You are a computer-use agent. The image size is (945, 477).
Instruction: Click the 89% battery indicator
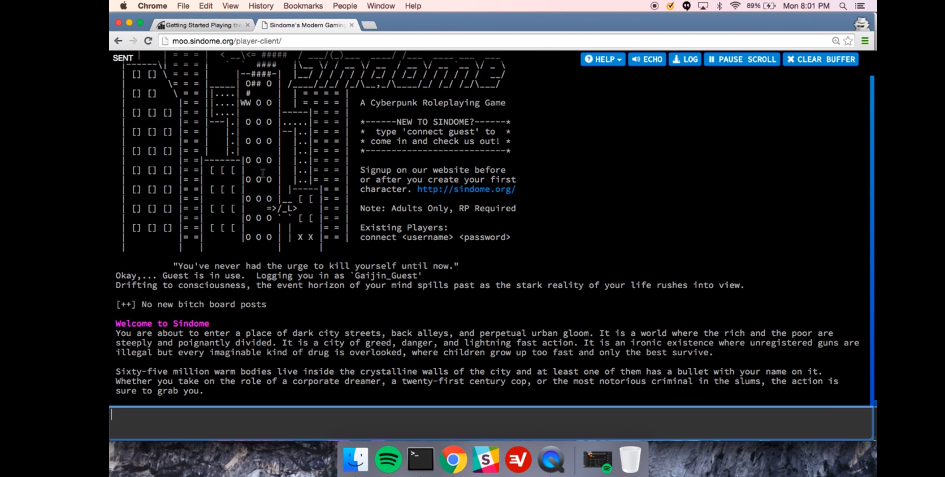(x=761, y=6)
